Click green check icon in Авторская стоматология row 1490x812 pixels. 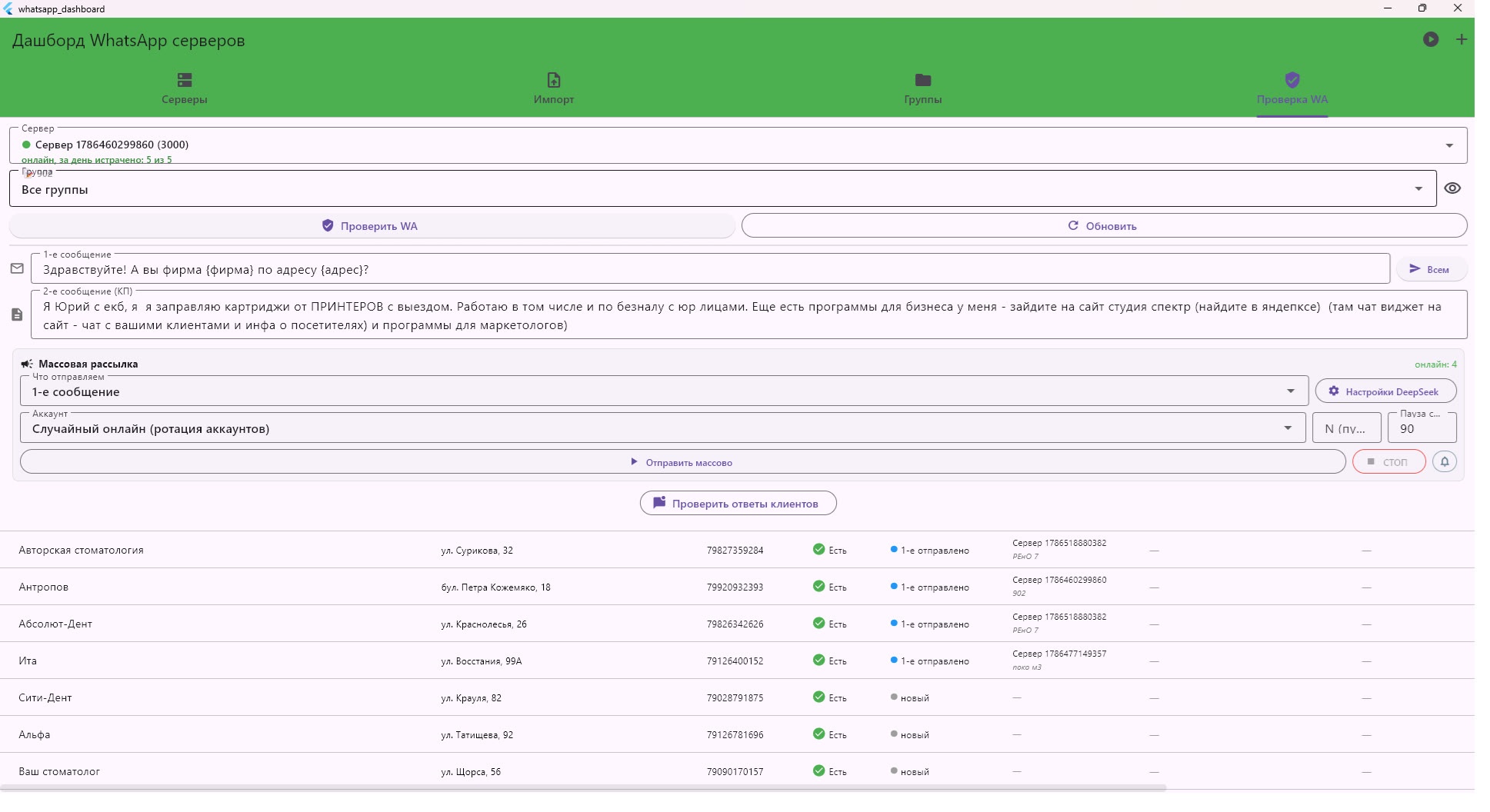[x=818, y=549]
